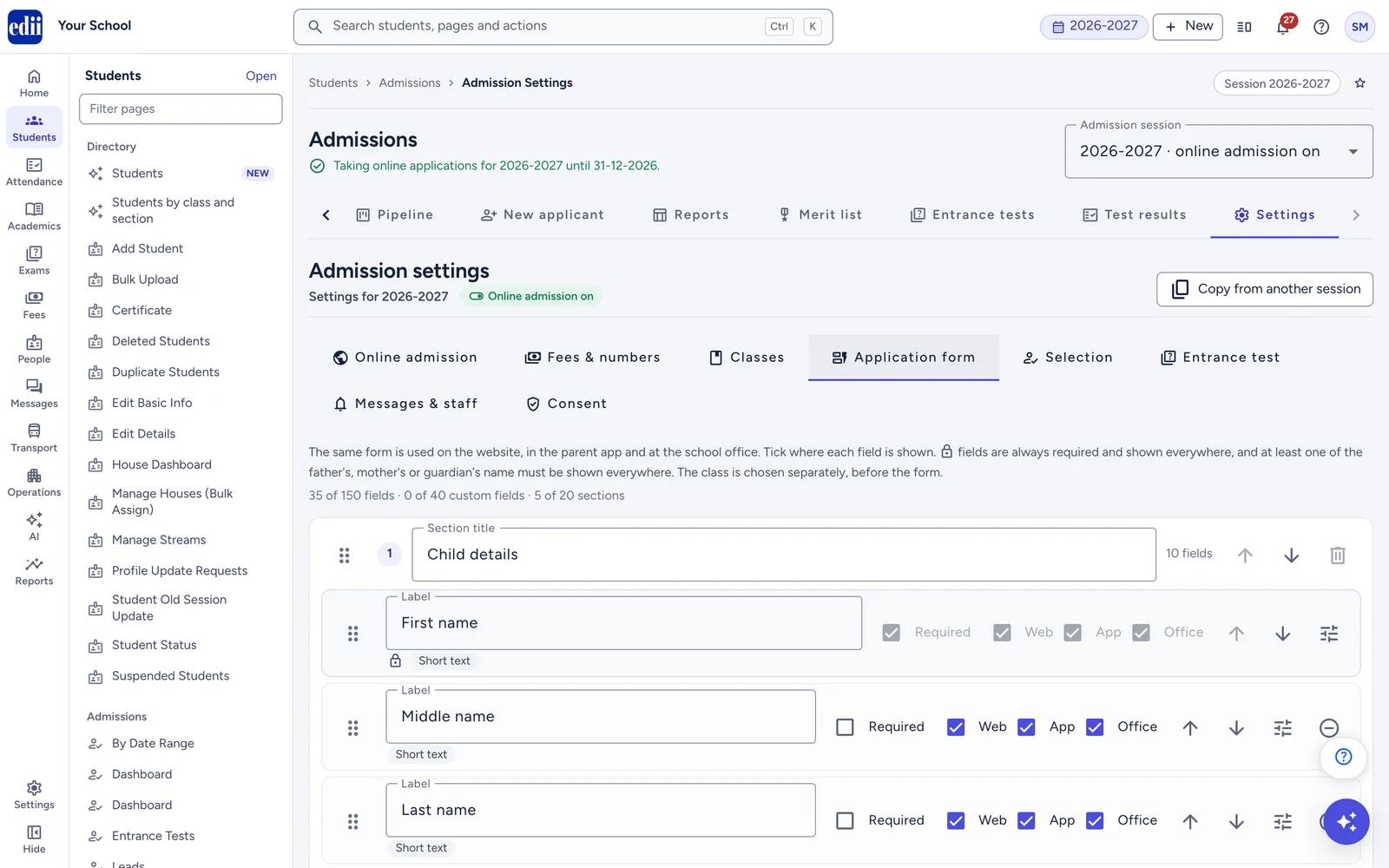Toggle Required checkbox for Last name

pos(845,821)
